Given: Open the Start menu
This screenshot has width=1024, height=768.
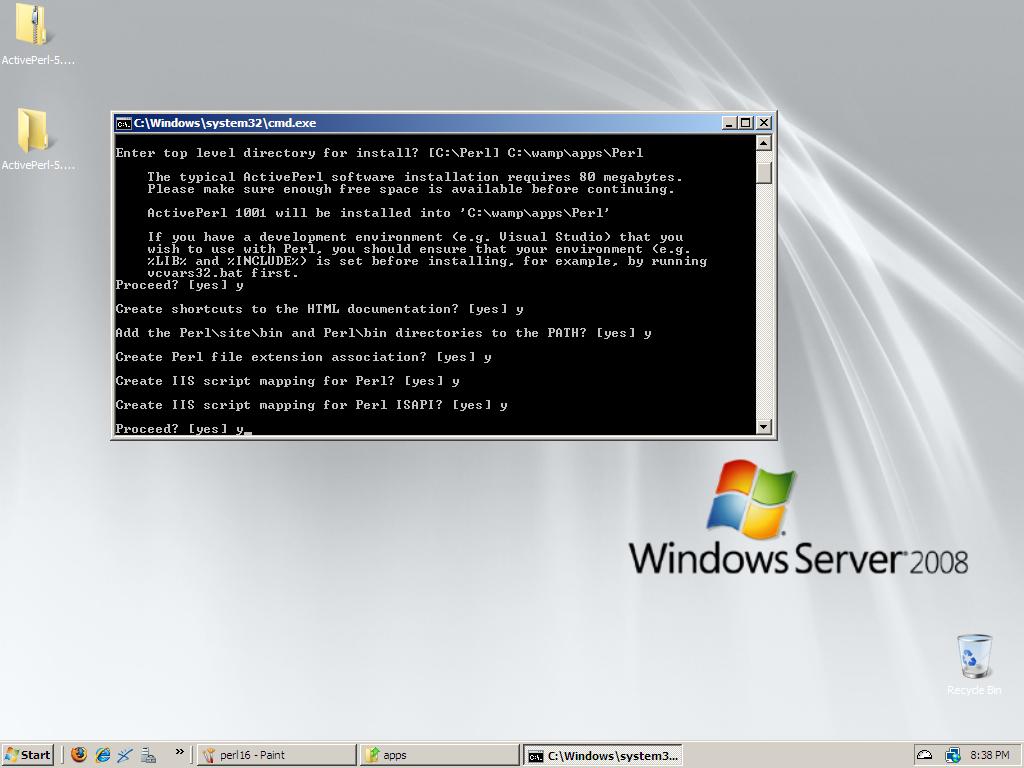Looking at the screenshot, I should click(28, 755).
